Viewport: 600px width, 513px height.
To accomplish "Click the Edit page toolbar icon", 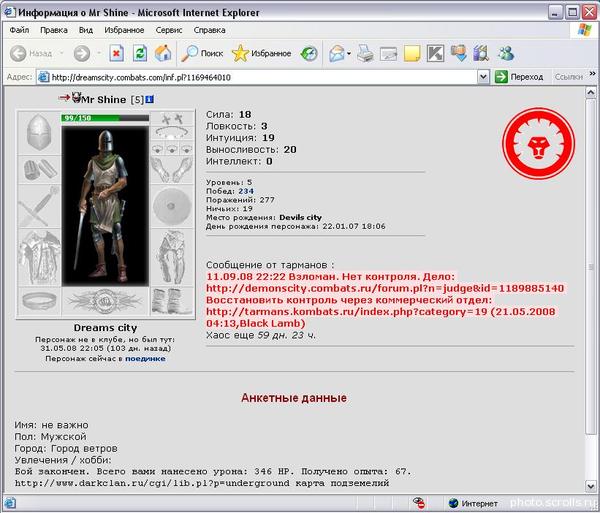I will pos(388,54).
